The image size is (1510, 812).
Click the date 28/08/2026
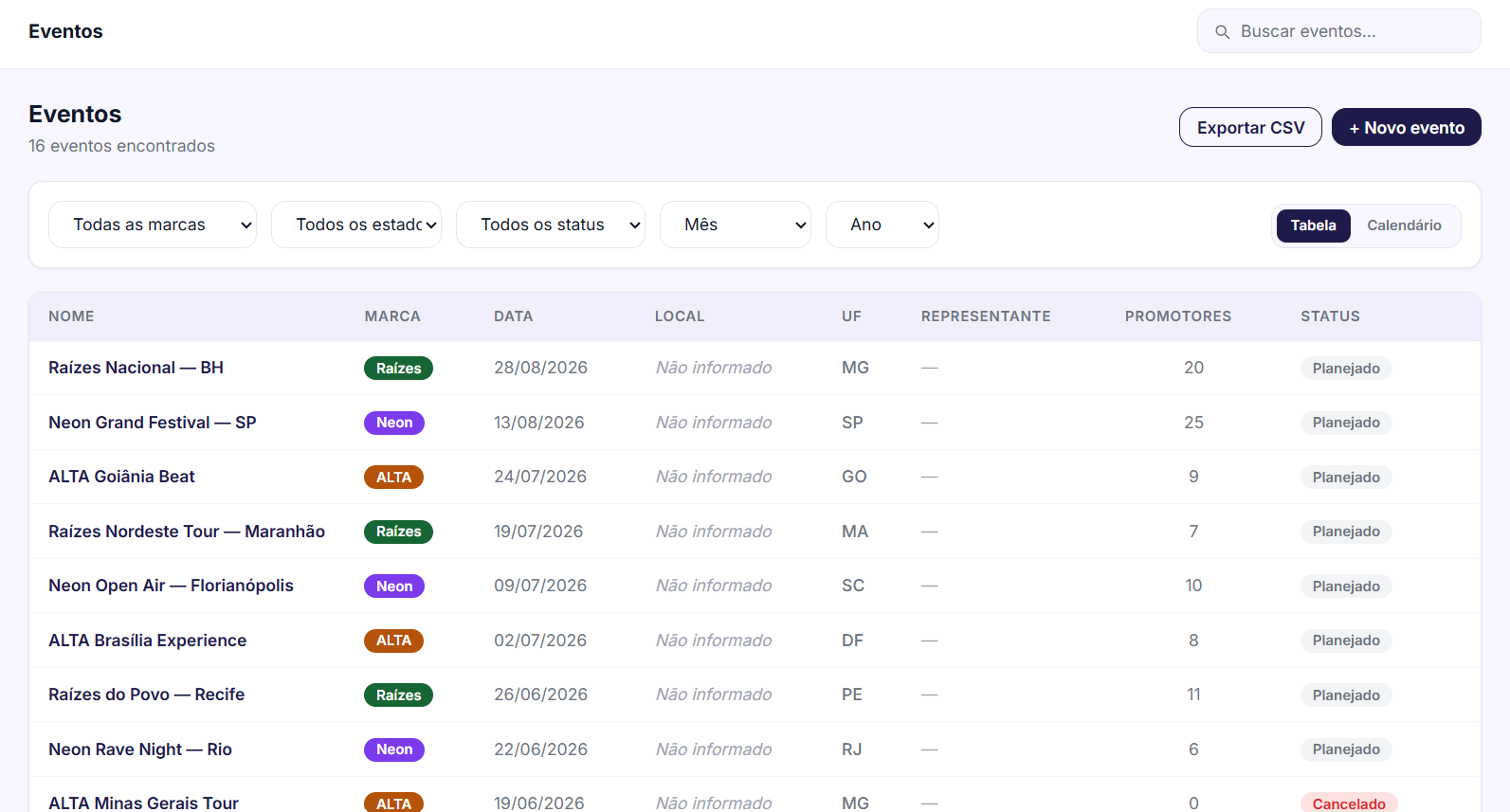540,368
